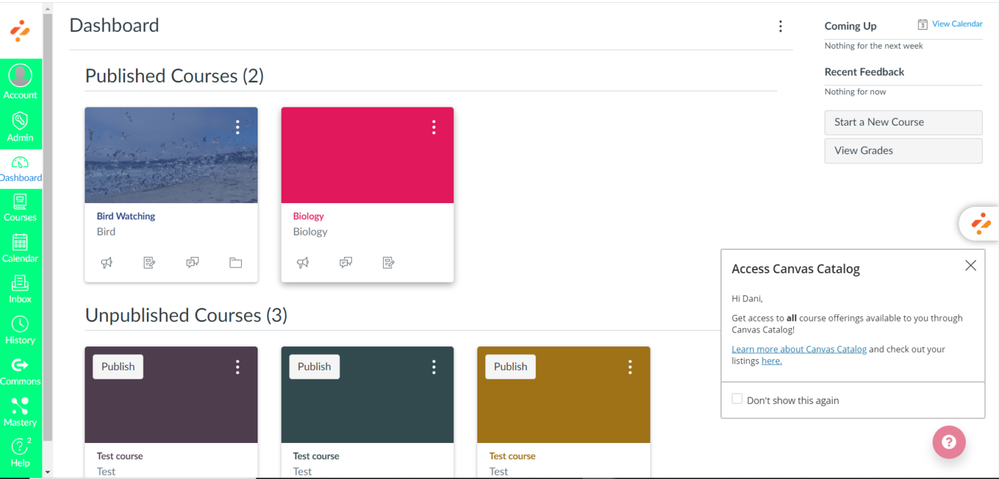The width and height of the screenshot is (999, 479).
Task: Open Bird Watching card options menu
Action: [x=237, y=127]
